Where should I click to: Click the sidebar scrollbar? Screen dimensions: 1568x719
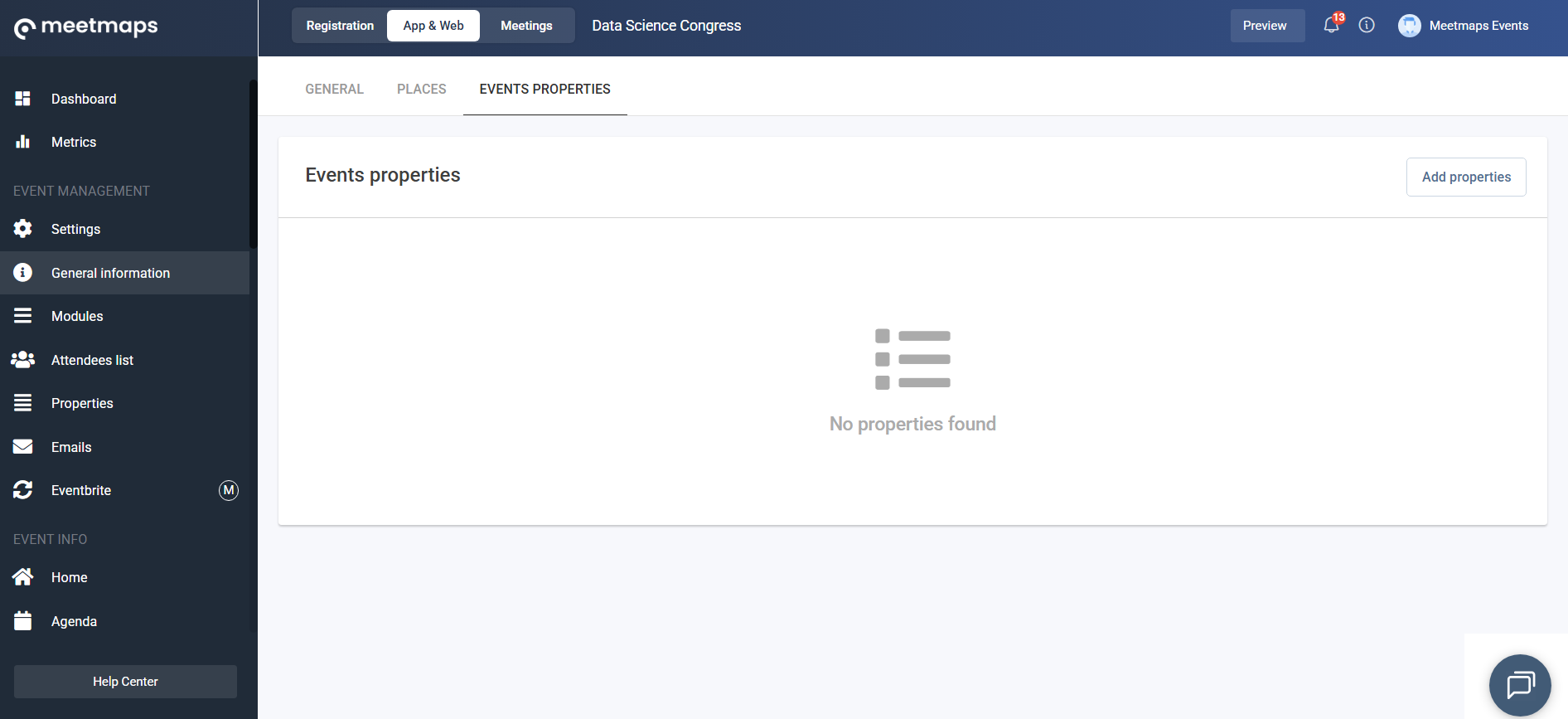click(254, 163)
